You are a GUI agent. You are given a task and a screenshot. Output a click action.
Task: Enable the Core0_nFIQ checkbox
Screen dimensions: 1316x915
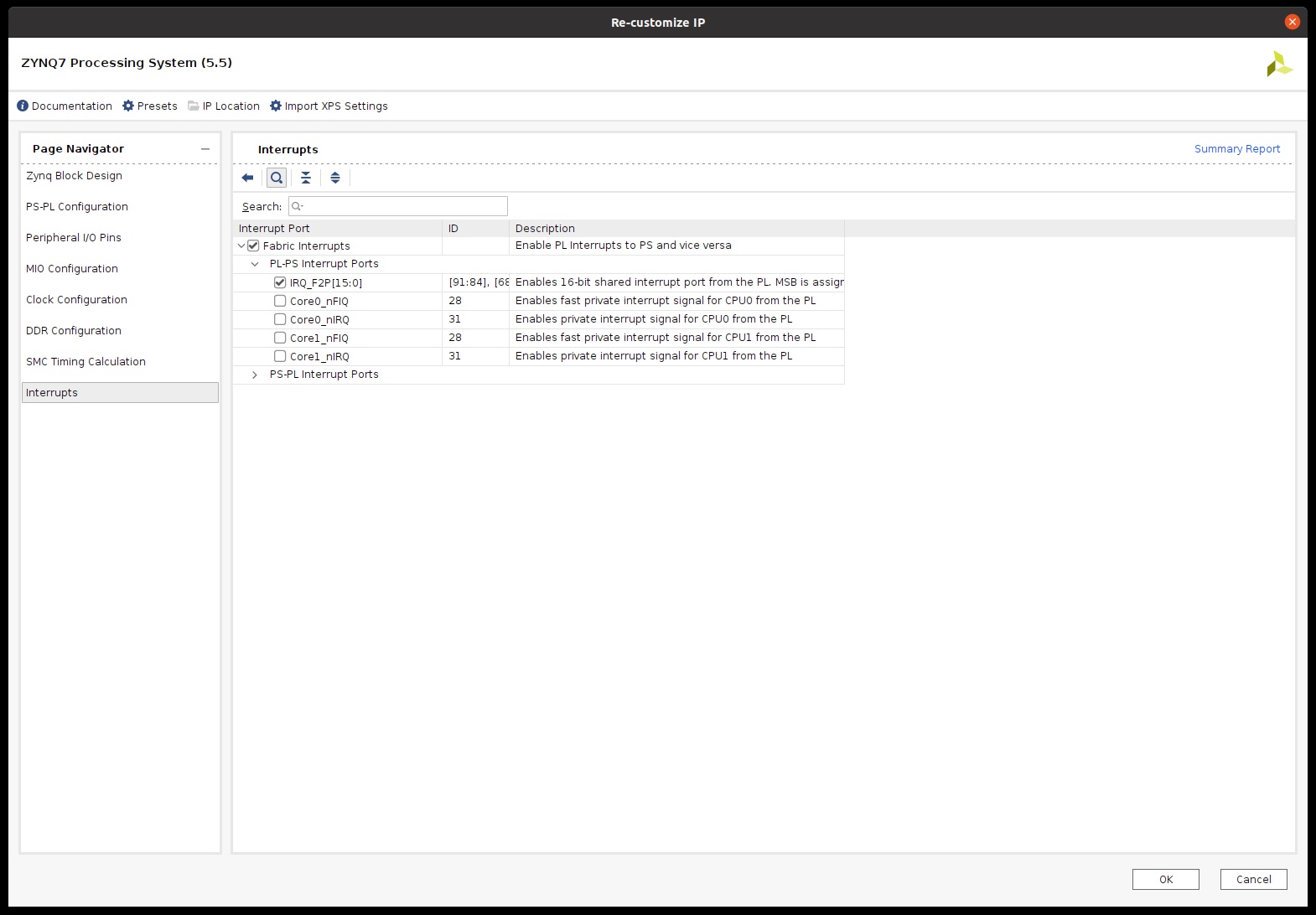pyautogui.click(x=280, y=301)
